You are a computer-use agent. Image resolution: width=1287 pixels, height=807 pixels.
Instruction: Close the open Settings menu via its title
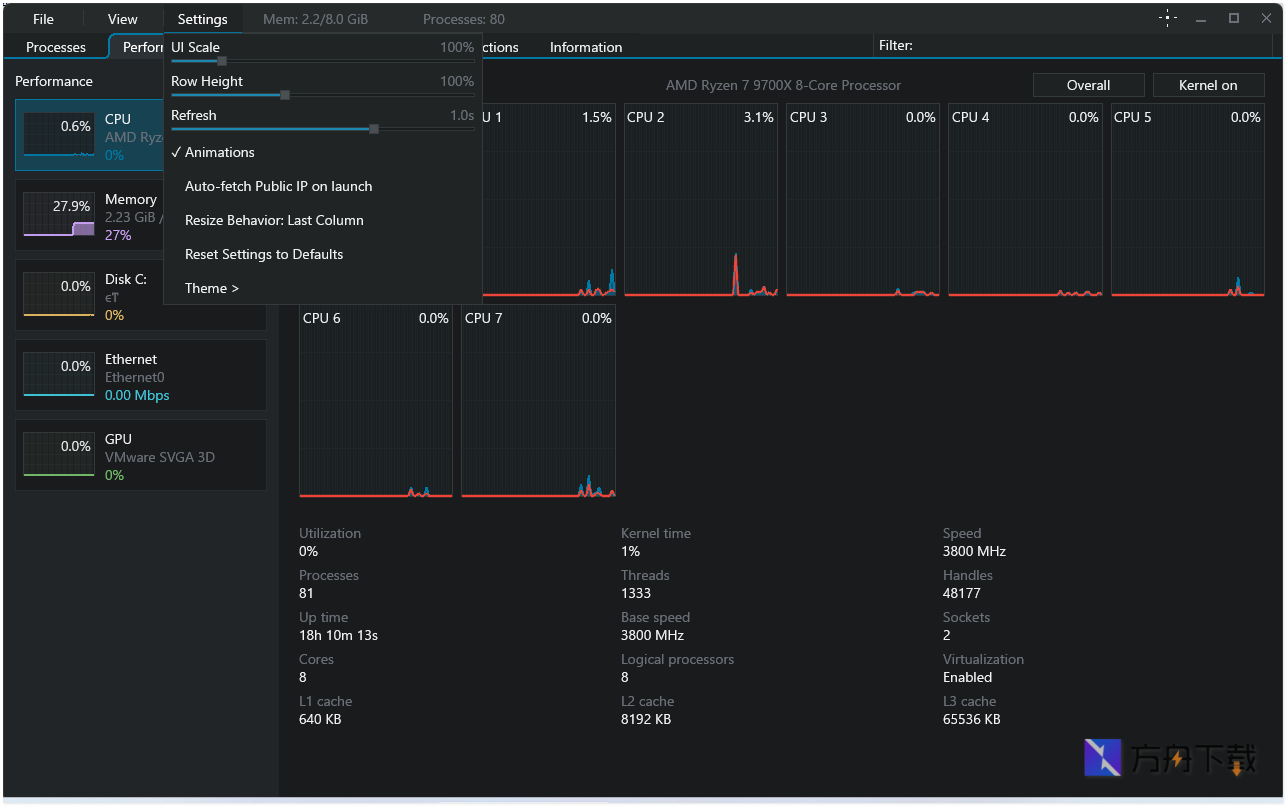tap(202, 19)
